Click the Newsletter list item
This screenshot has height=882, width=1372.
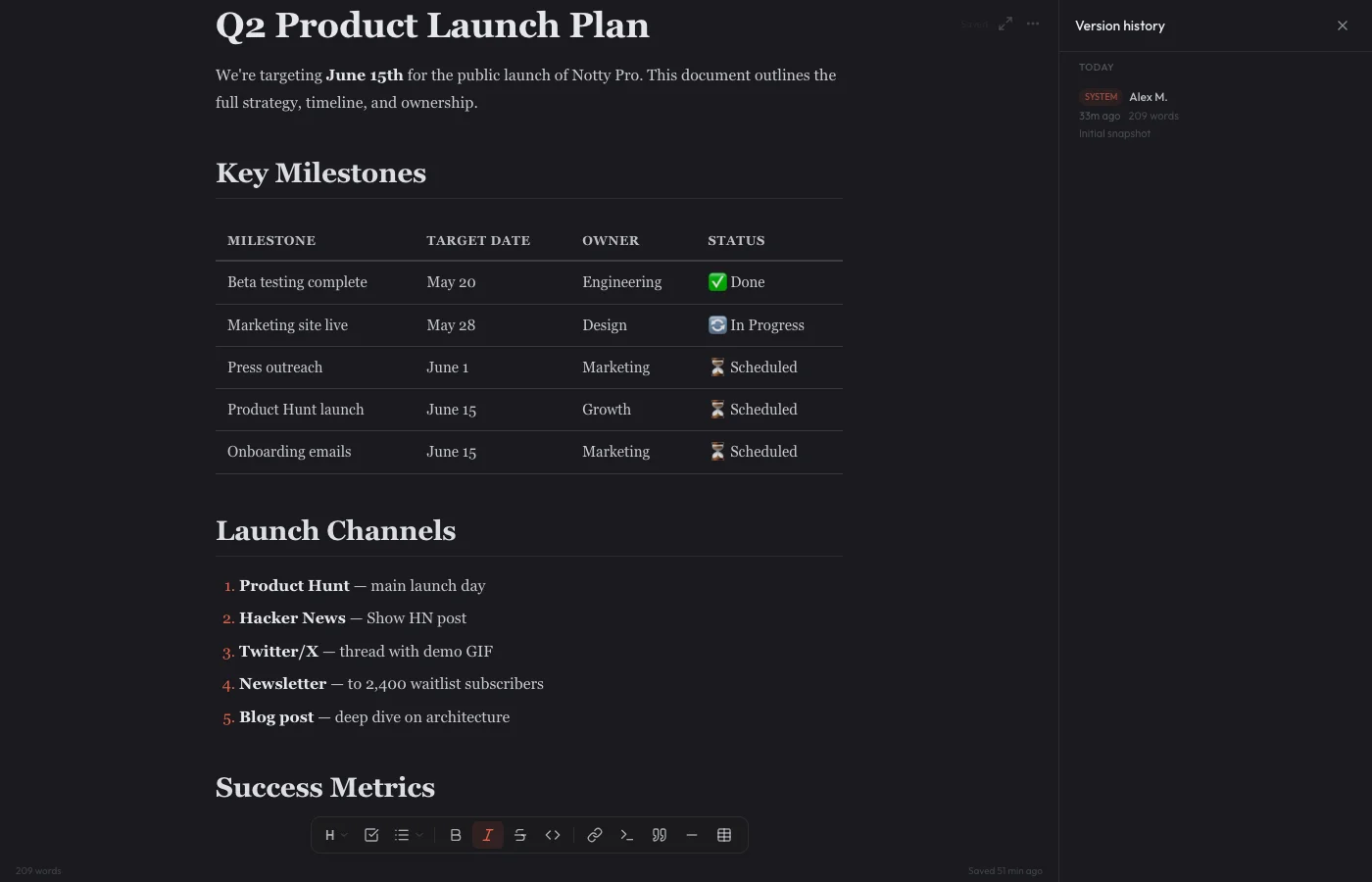click(x=391, y=684)
